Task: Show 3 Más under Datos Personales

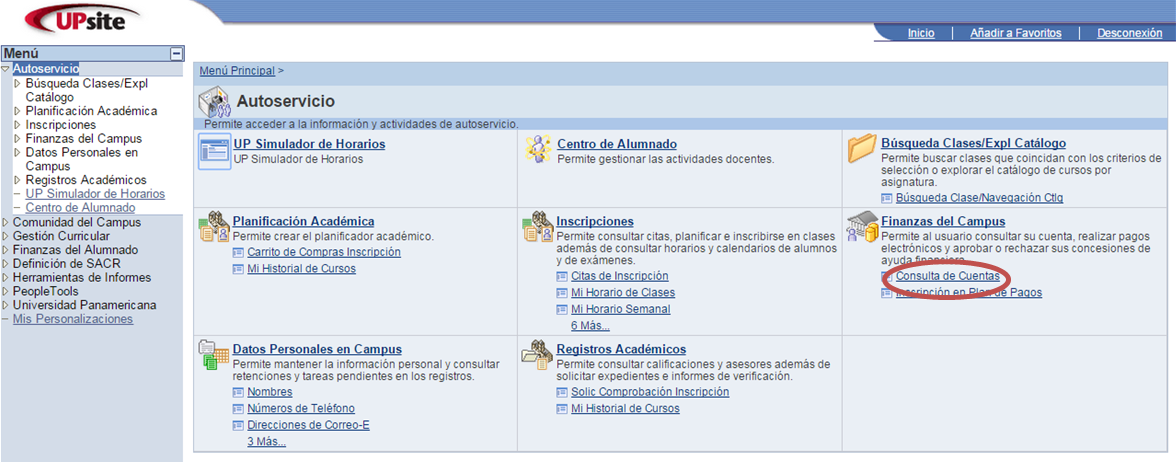Action: 266,442
